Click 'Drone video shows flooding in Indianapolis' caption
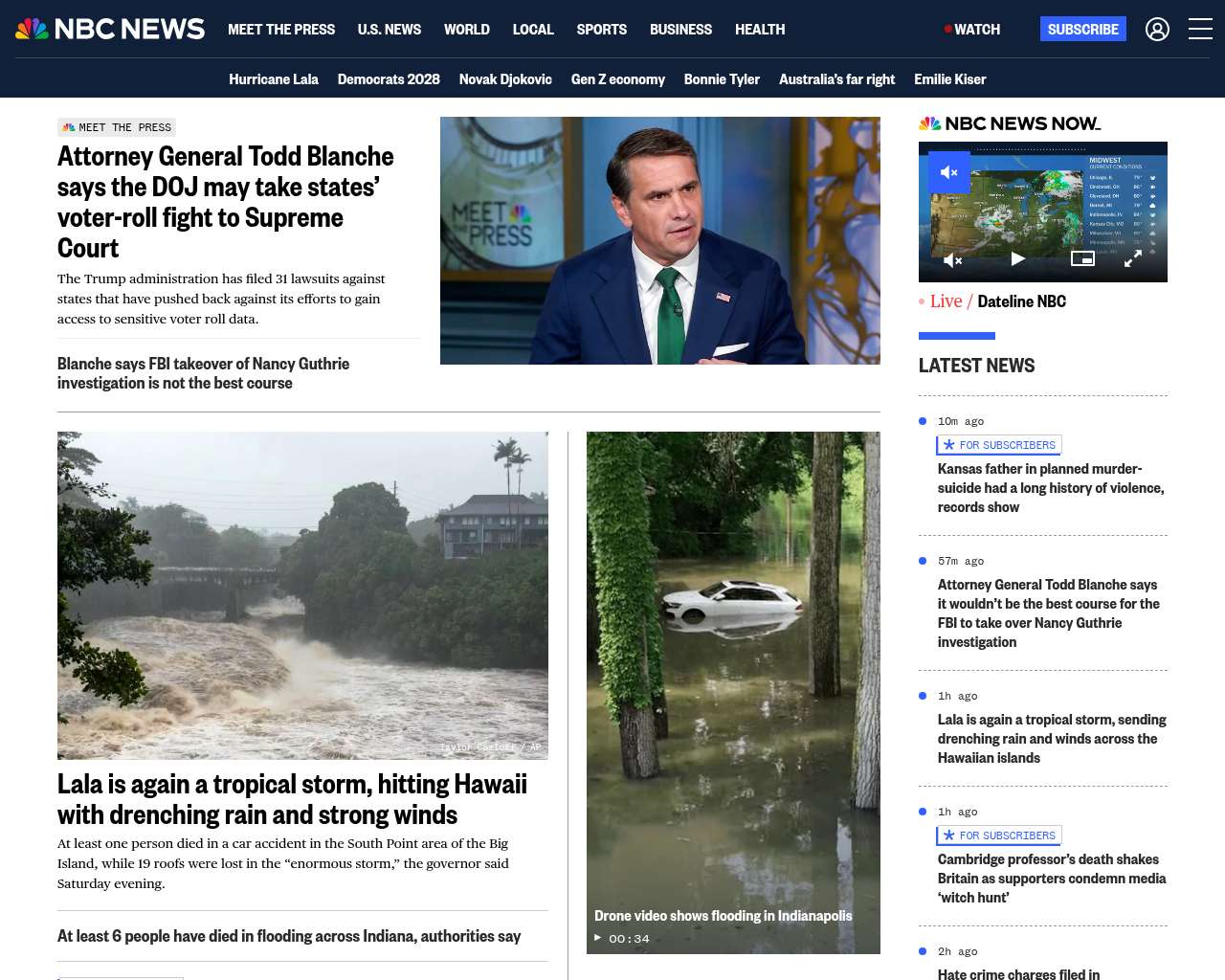 (x=723, y=916)
